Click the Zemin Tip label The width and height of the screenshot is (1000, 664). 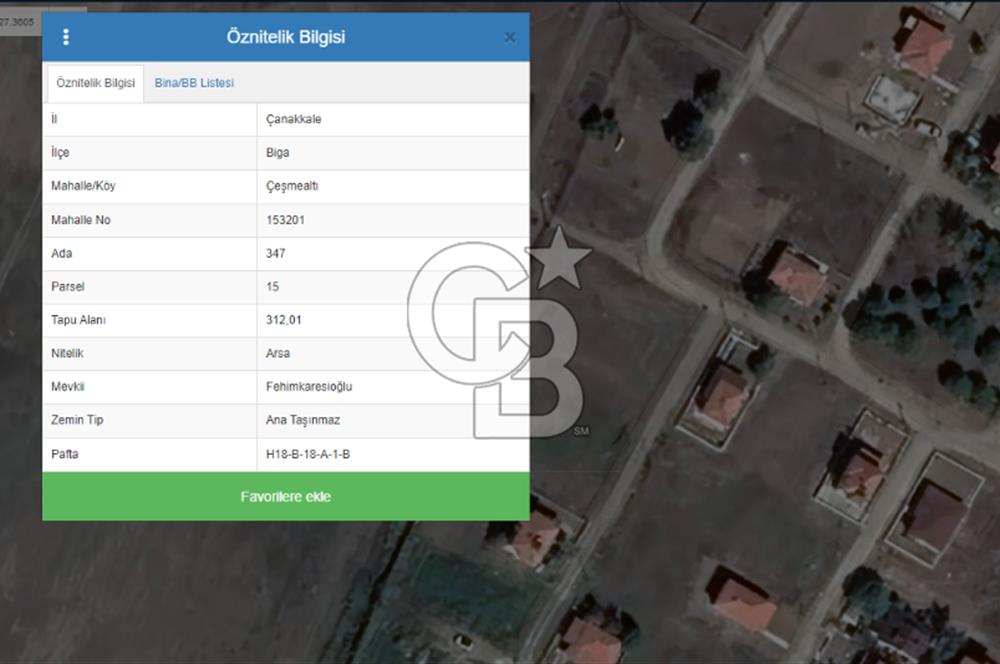[x=77, y=420]
